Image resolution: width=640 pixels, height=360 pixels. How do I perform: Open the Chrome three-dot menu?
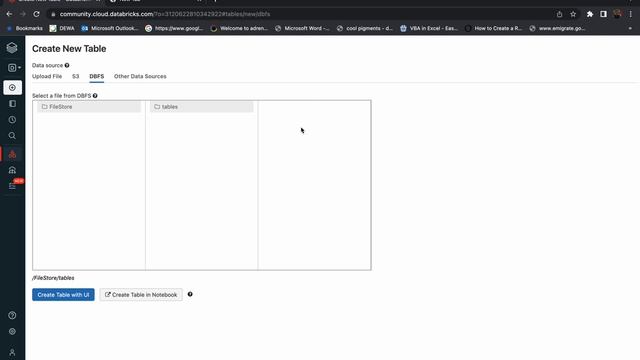(631, 14)
